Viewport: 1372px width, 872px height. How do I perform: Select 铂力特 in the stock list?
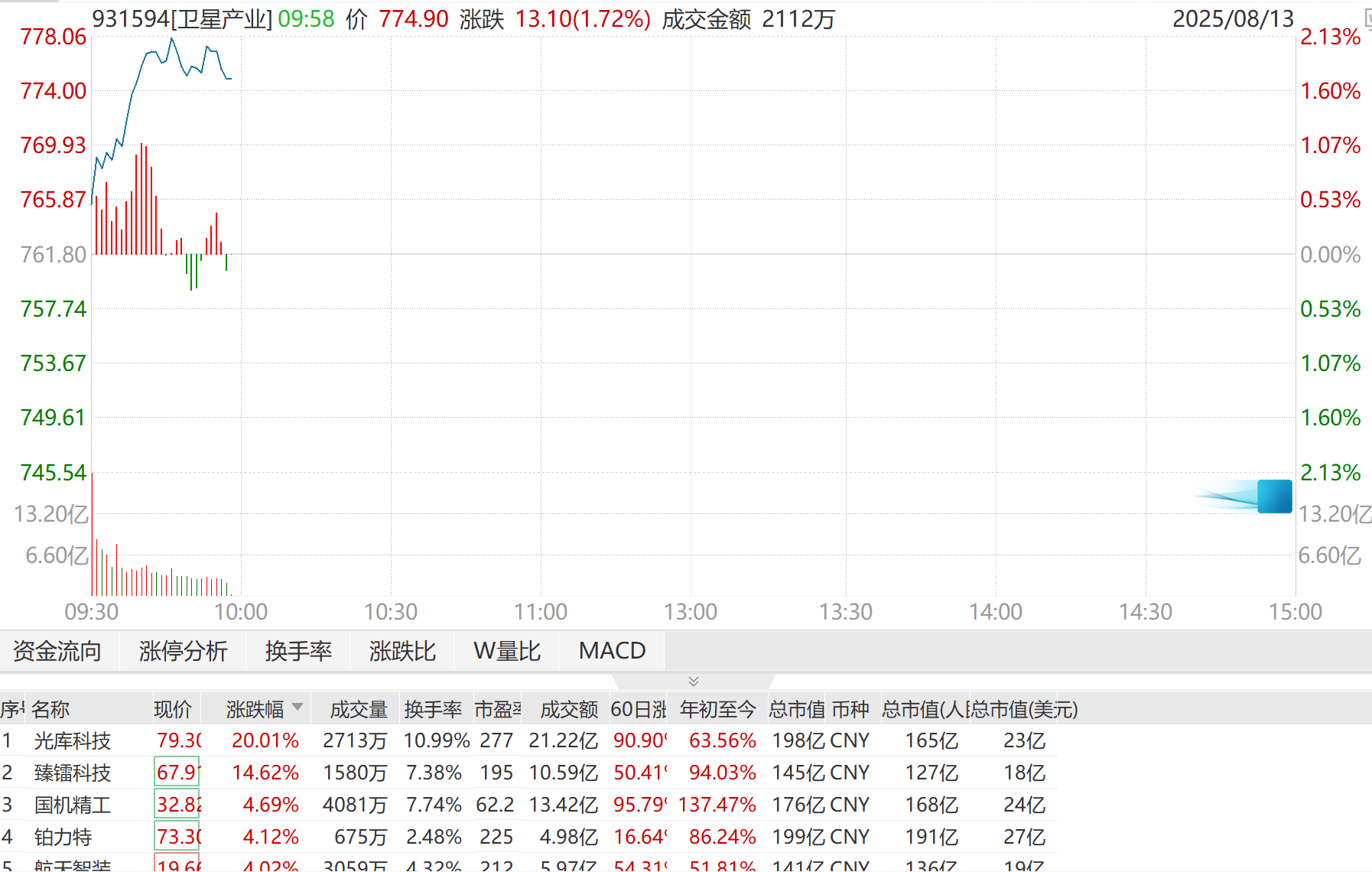[x=63, y=837]
